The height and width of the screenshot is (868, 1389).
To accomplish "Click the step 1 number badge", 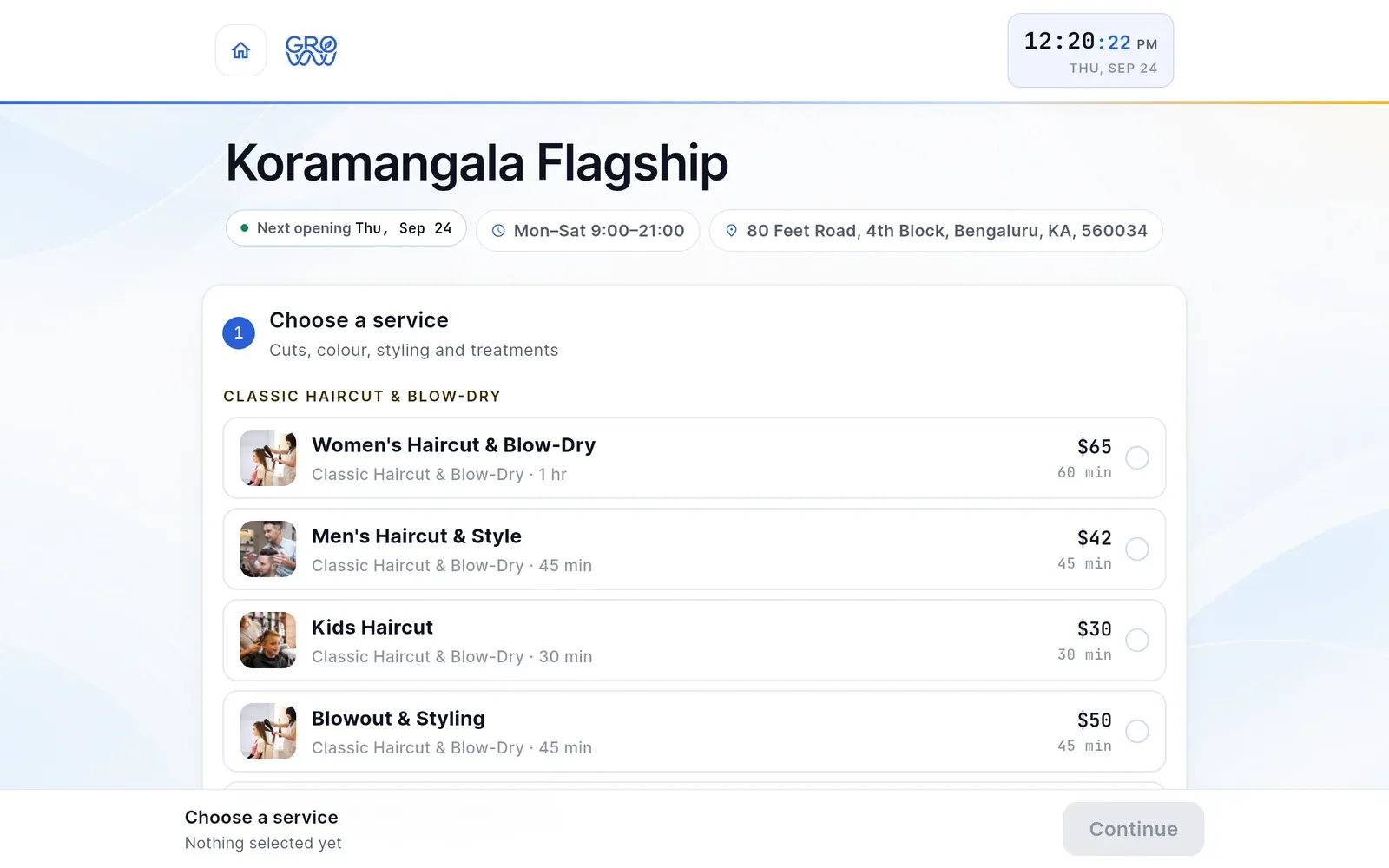I will click(x=239, y=333).
